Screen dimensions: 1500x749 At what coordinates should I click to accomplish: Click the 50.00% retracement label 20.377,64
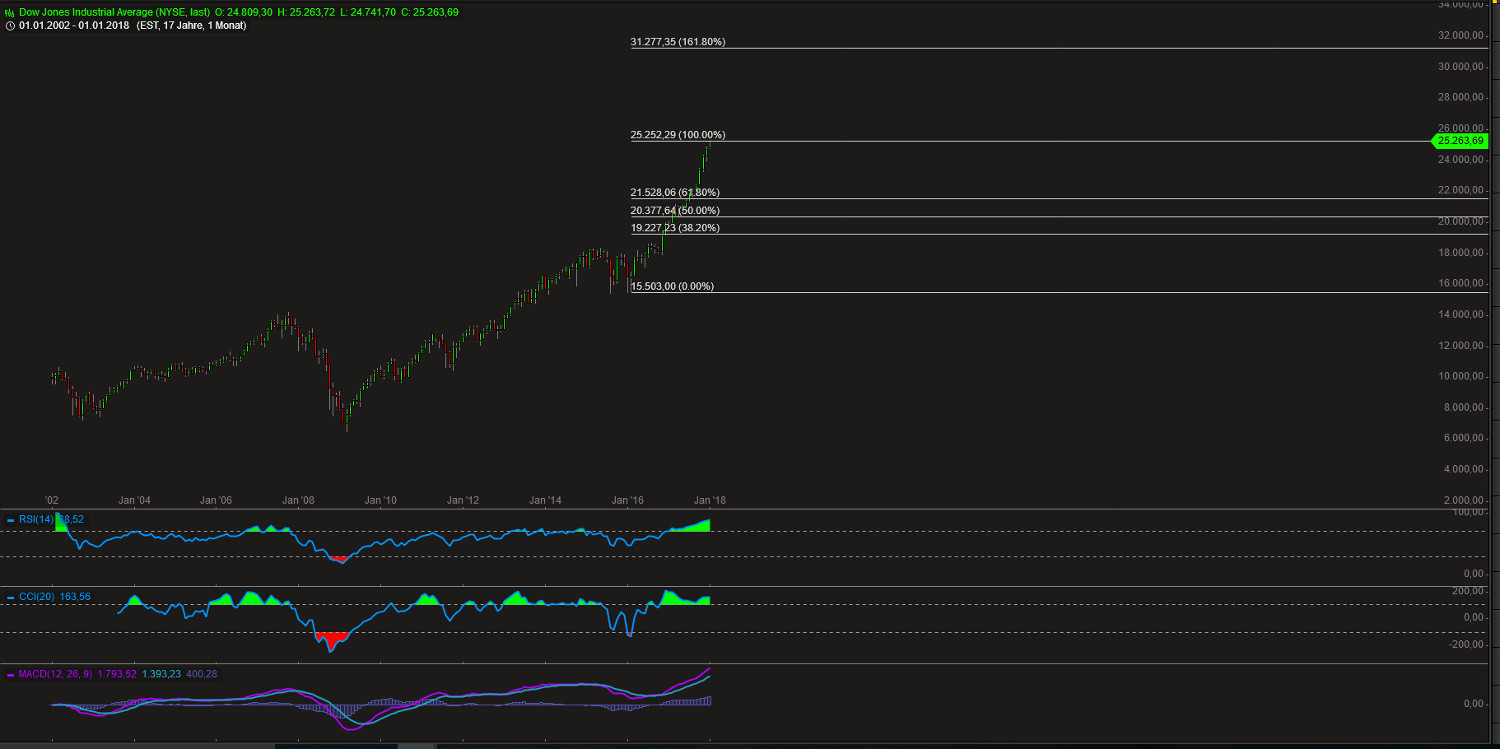point(674,210)
